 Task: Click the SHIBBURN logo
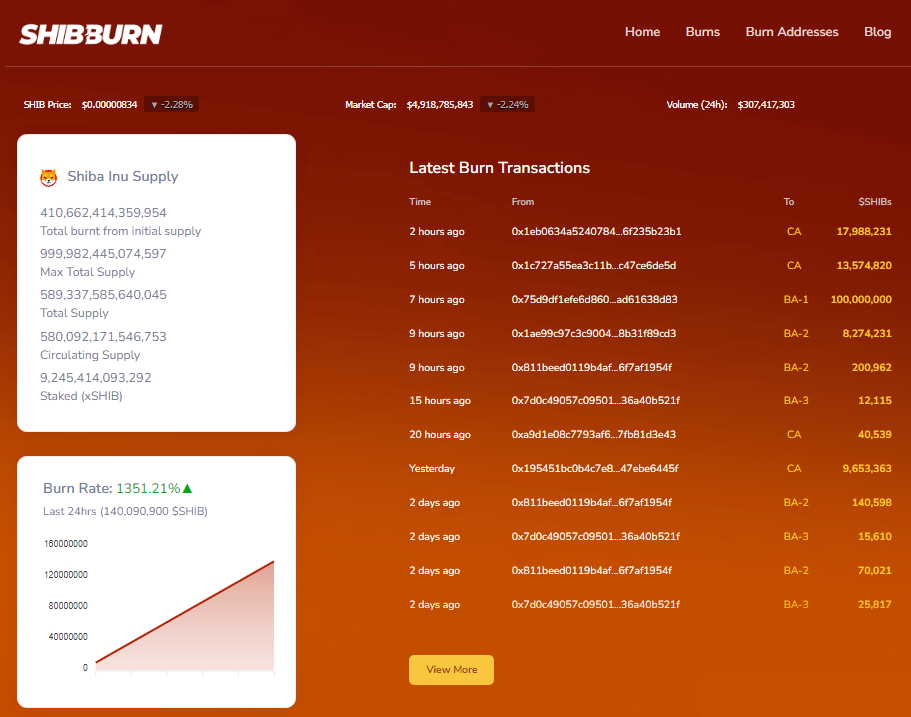pyautogui.click(x=91, y=34)
